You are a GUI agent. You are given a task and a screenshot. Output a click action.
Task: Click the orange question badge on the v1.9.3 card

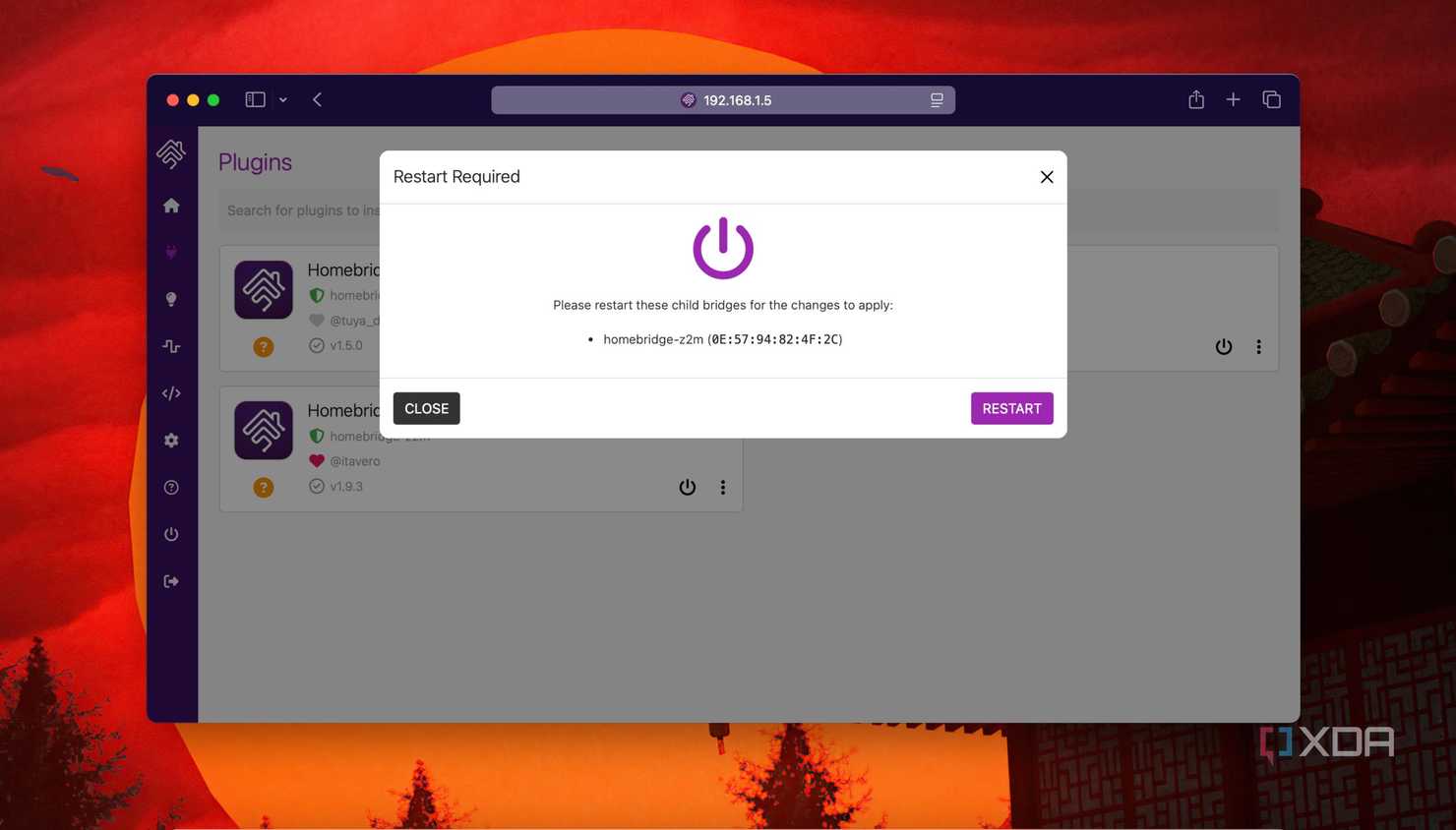pos(264,487)
